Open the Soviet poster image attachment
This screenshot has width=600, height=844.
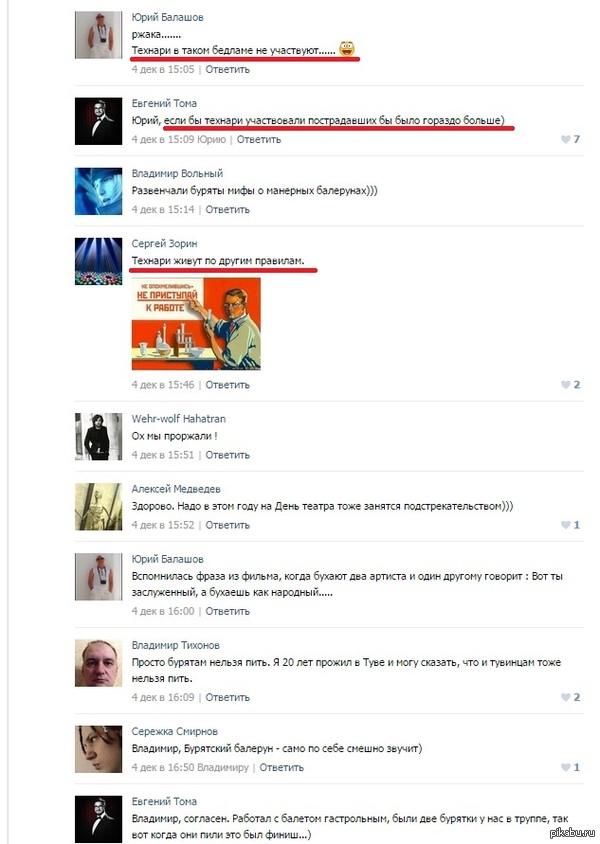(196, 323)
